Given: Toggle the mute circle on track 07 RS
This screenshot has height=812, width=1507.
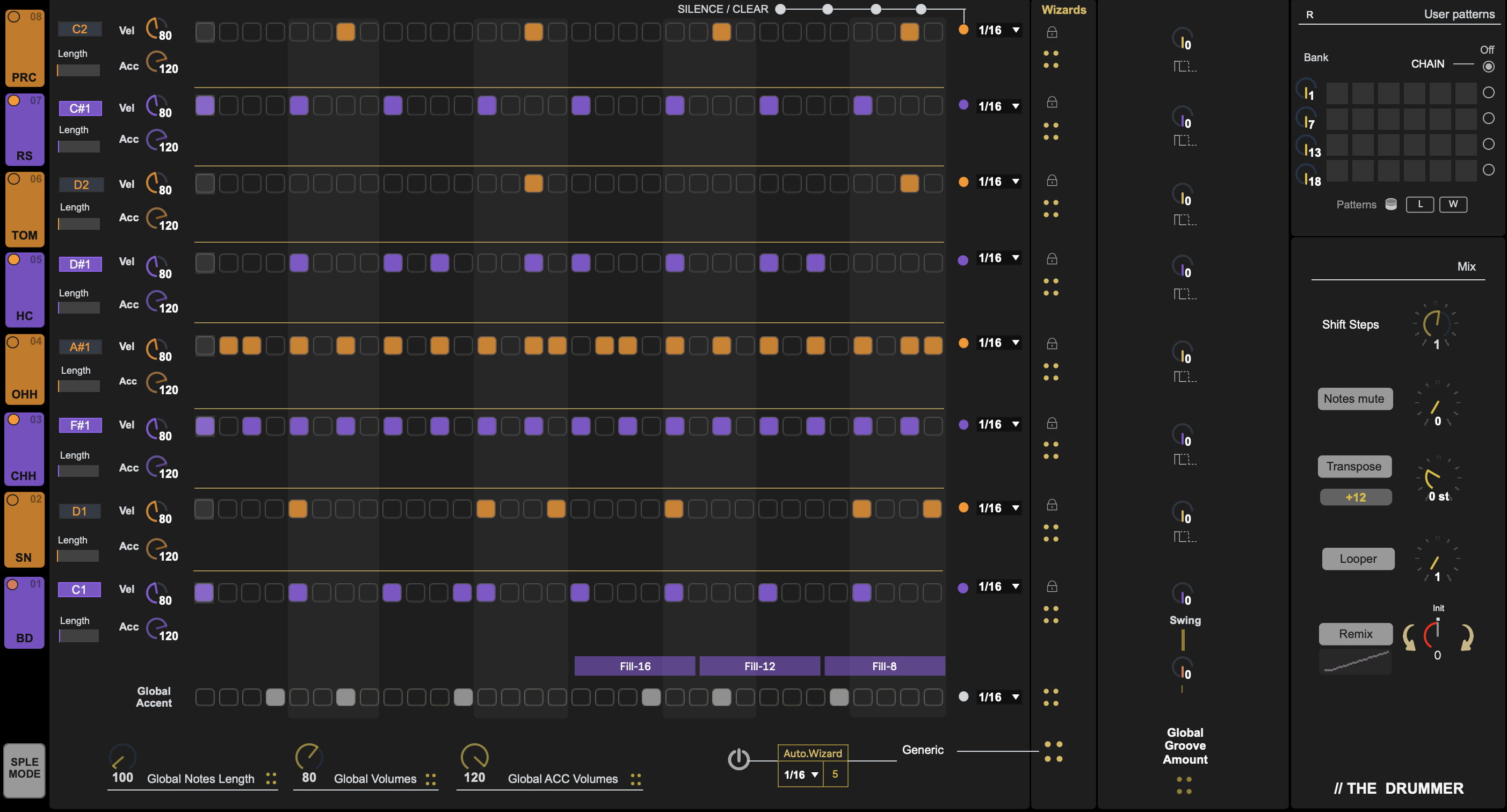Looking at the screenshot, I should click(x=13, y=100).
